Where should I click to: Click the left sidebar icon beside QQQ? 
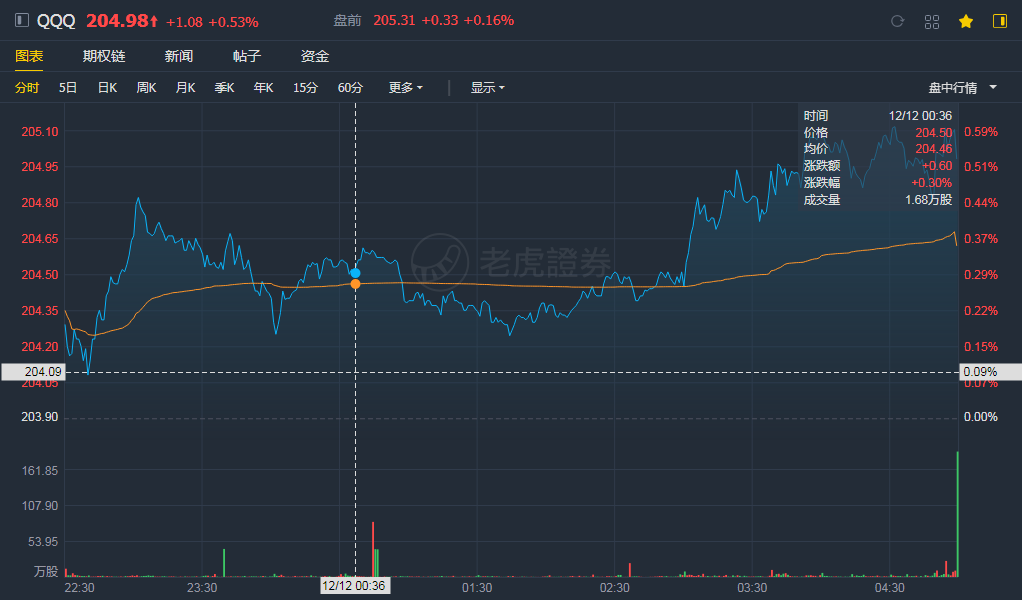pos(22,21)
